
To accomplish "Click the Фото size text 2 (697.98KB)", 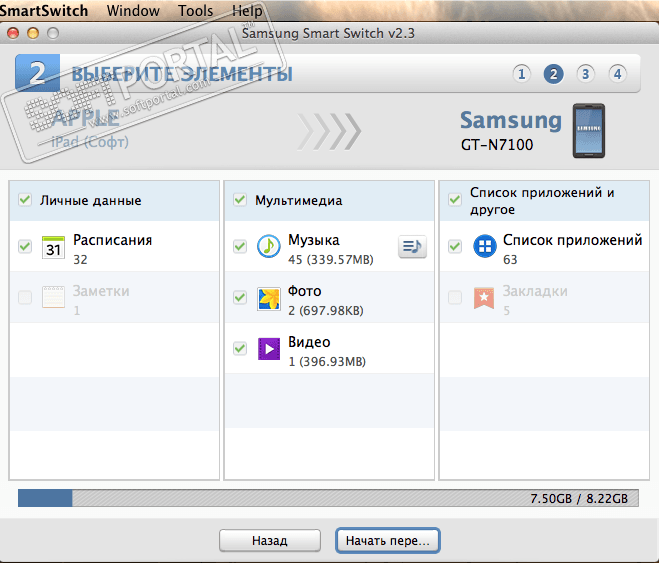I will click(x=326, y=311).
